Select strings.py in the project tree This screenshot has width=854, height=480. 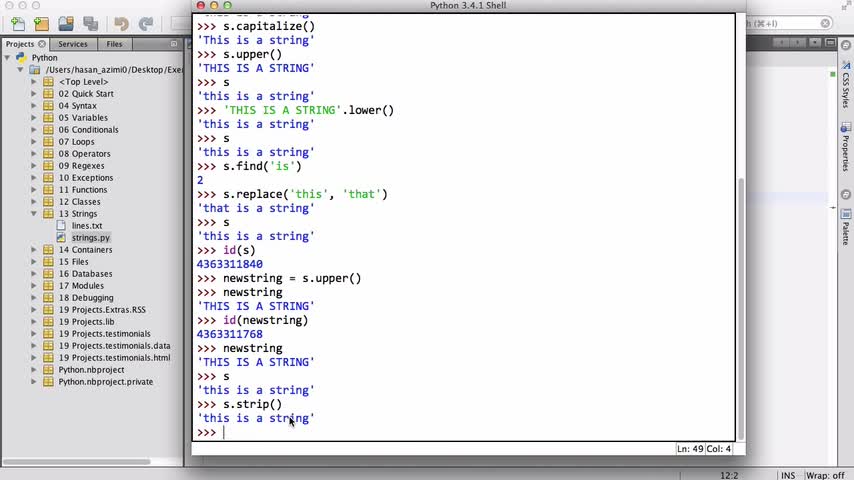(x=91, y=238)
